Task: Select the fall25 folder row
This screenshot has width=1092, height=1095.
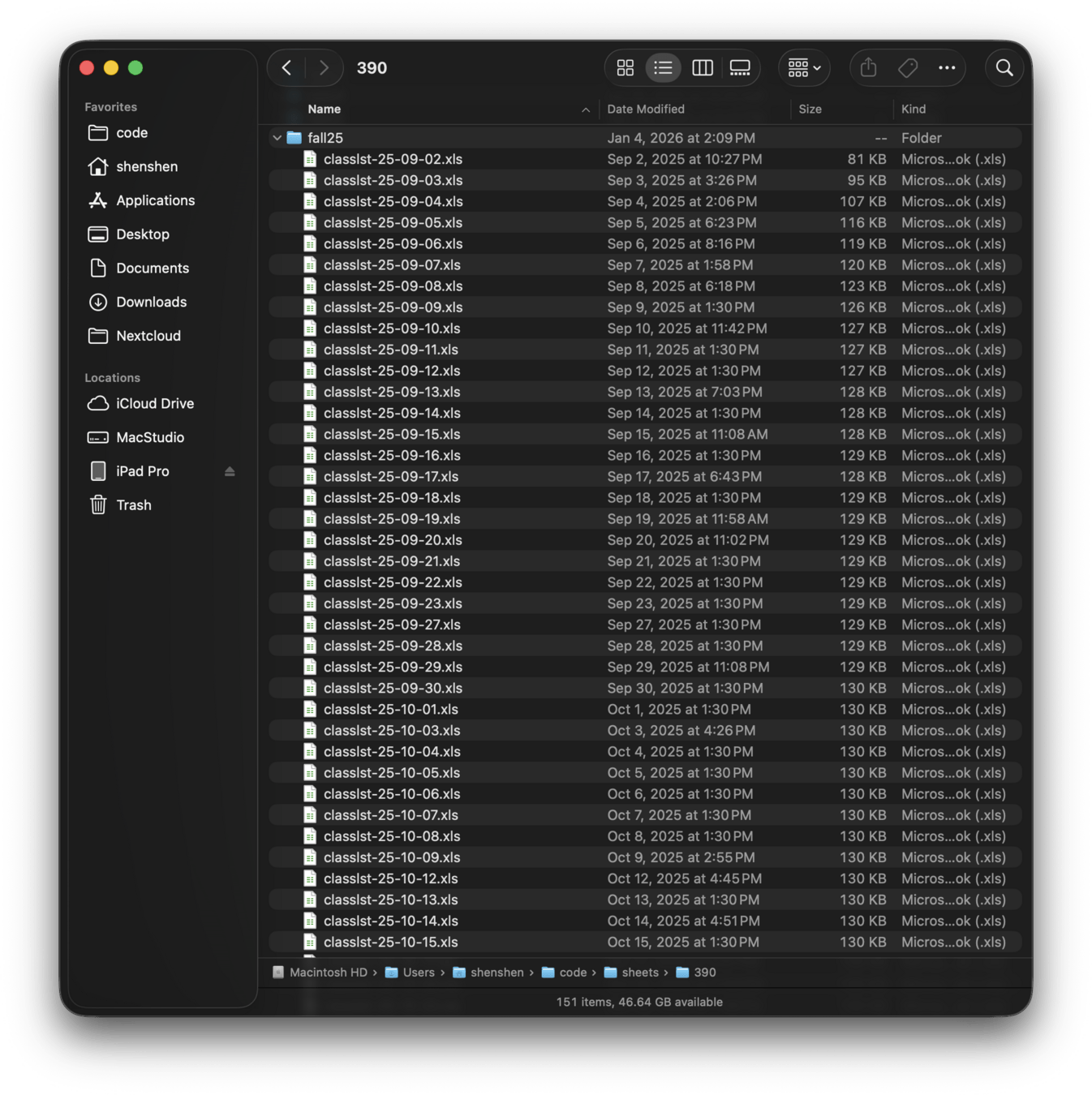Action: pyautogui.click(x=645, y=138)
